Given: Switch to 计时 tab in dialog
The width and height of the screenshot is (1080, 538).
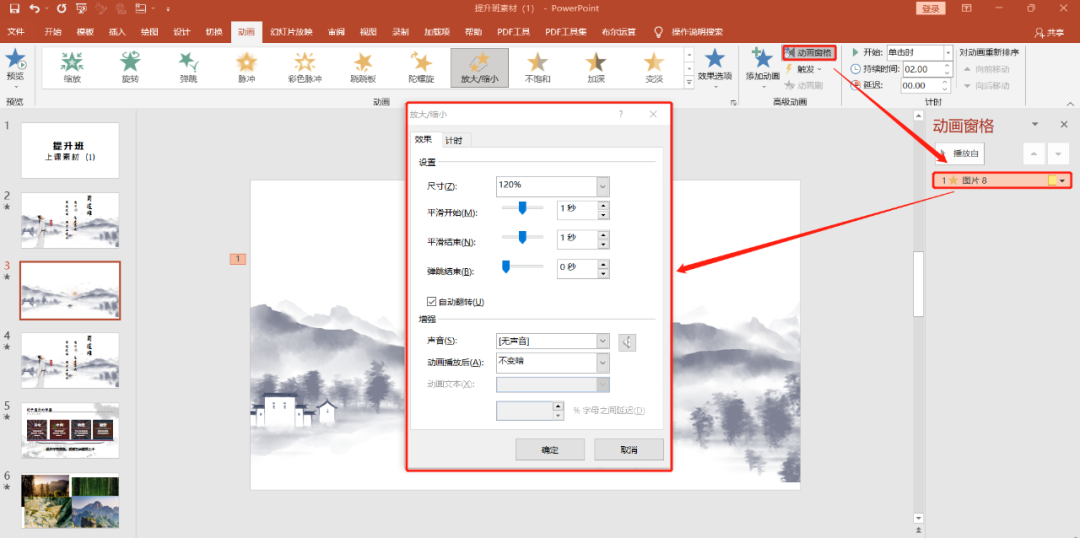Looking at the screenshot, I should click(x=453, y=141).
